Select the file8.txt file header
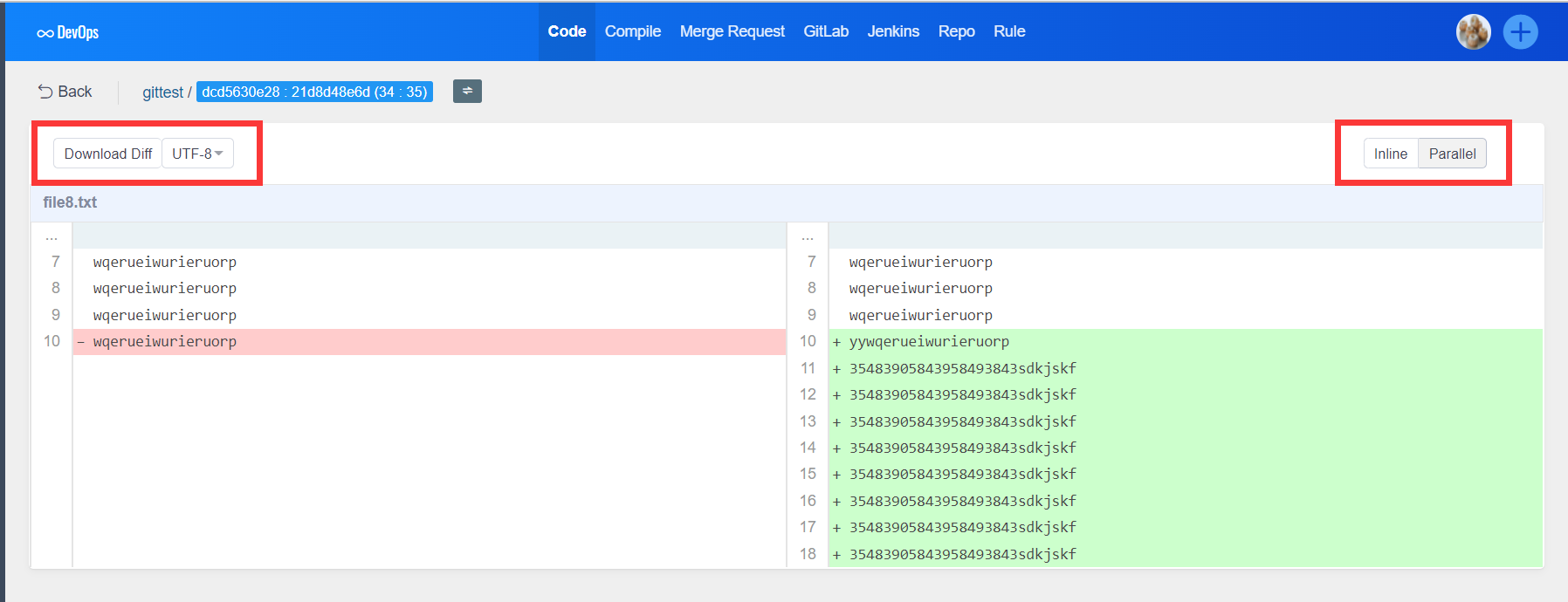 tap(70, 202)
